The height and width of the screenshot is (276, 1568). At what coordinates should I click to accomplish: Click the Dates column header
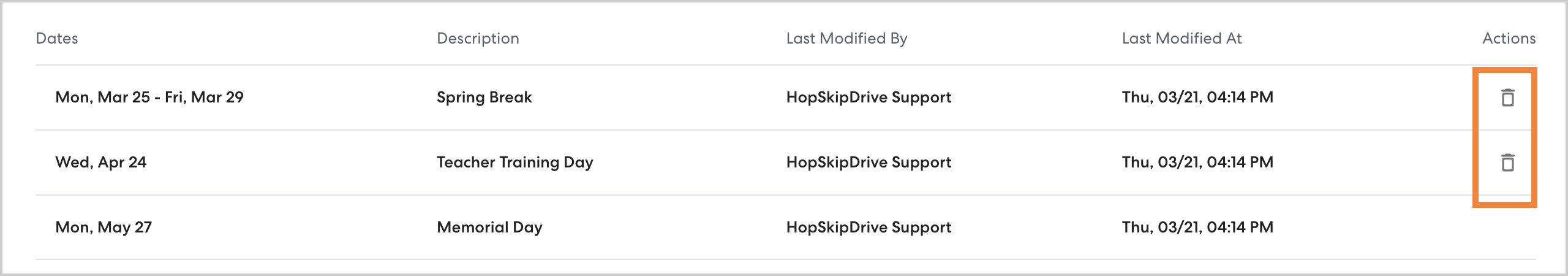(x=57, y=38)
